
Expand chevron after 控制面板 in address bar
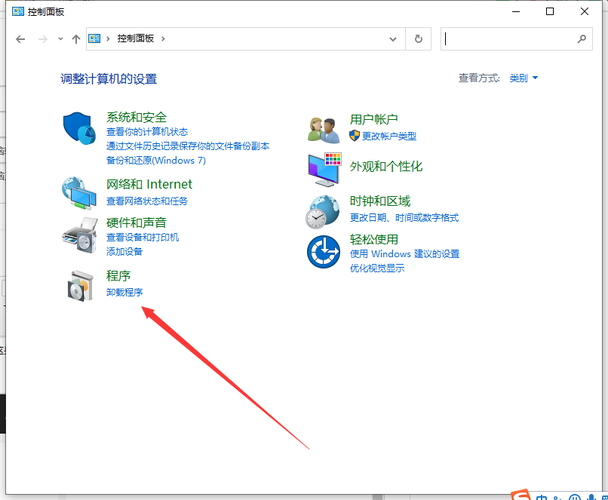(163, 39)
